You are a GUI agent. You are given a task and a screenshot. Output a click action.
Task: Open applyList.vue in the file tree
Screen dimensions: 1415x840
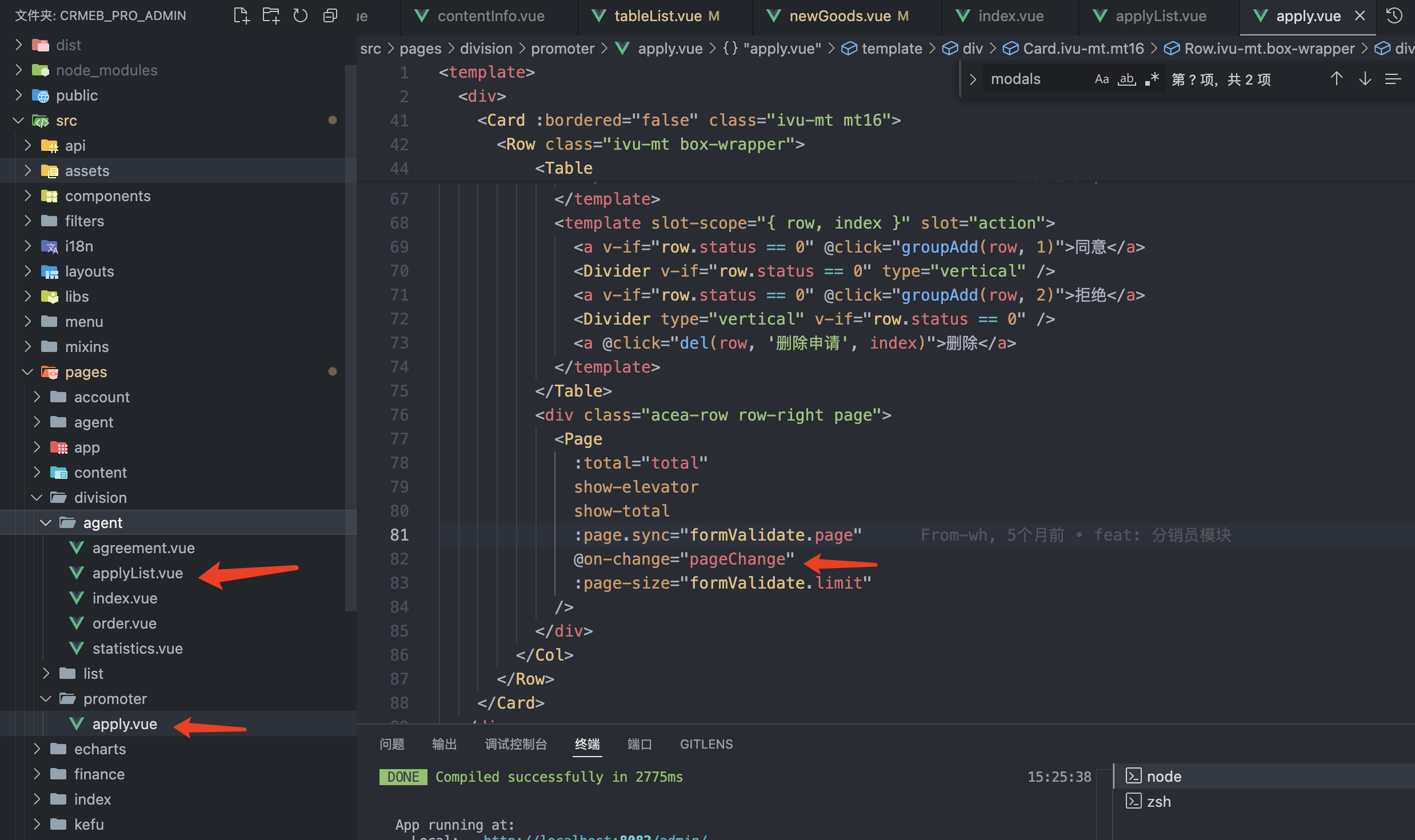coord(138,573)
